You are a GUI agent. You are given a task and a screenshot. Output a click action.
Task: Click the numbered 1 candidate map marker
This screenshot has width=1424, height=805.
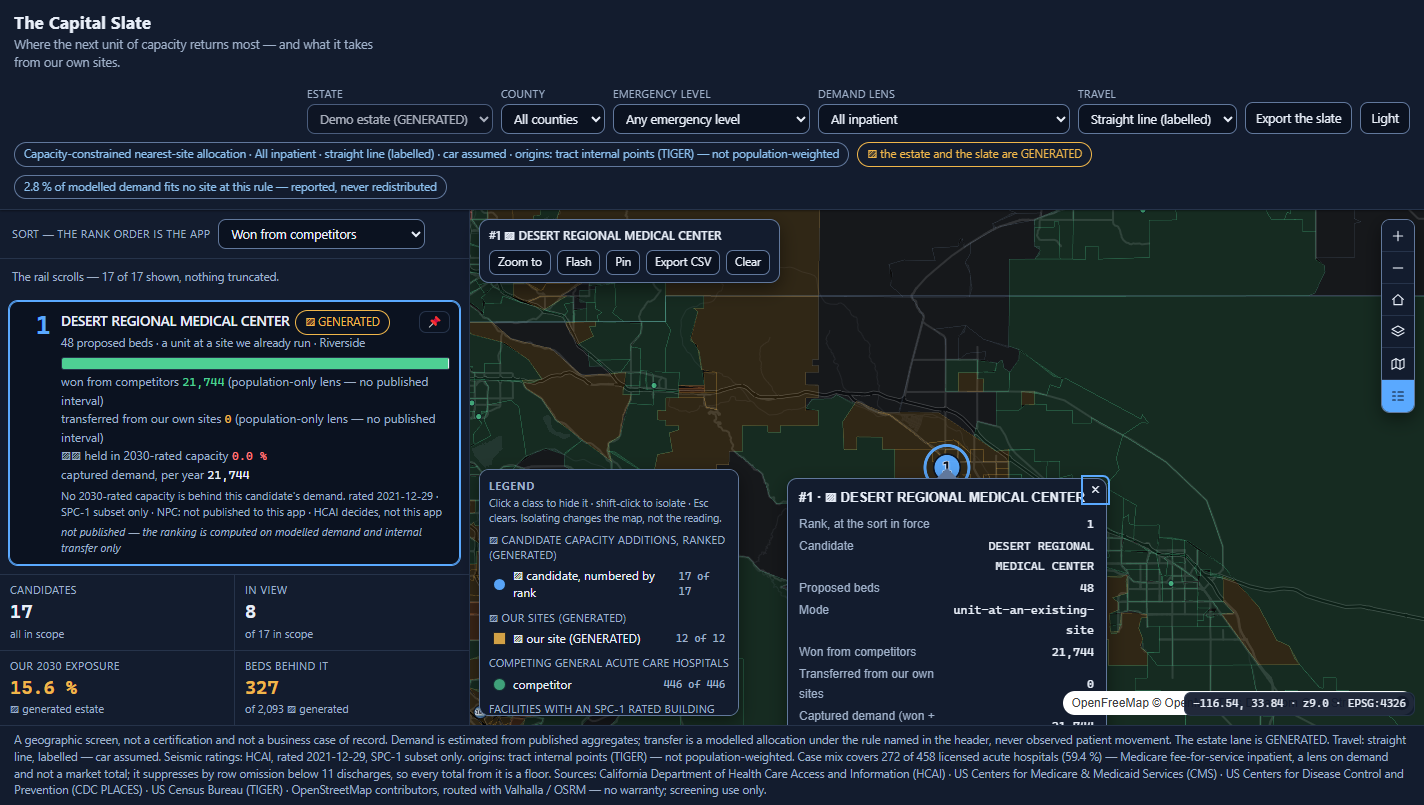point(946,466)
